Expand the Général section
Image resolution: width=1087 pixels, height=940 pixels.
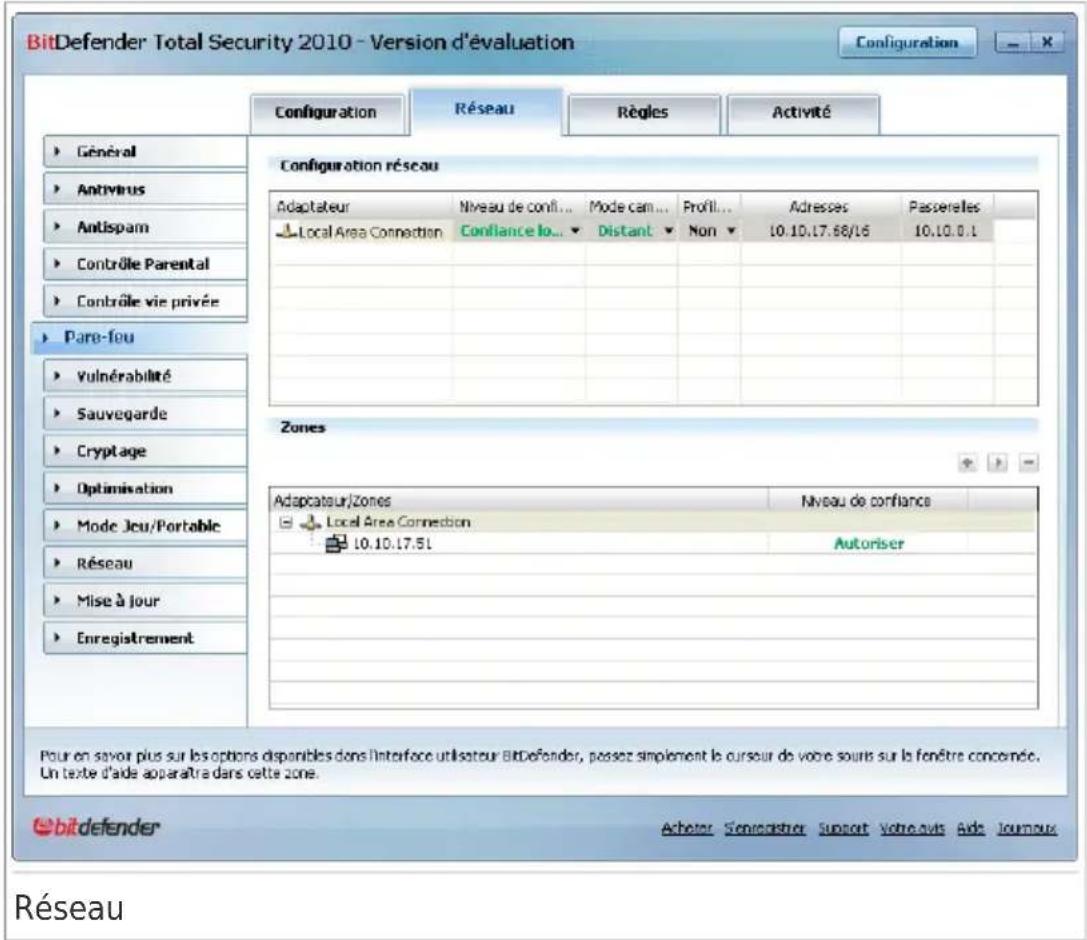coord(145,152)
